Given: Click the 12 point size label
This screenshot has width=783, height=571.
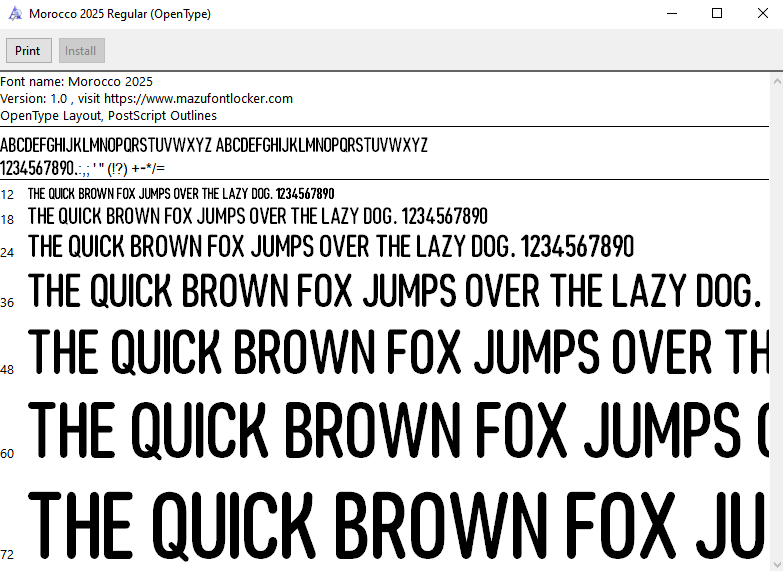Looking at the screenshot, I should (x=7, y=194).
